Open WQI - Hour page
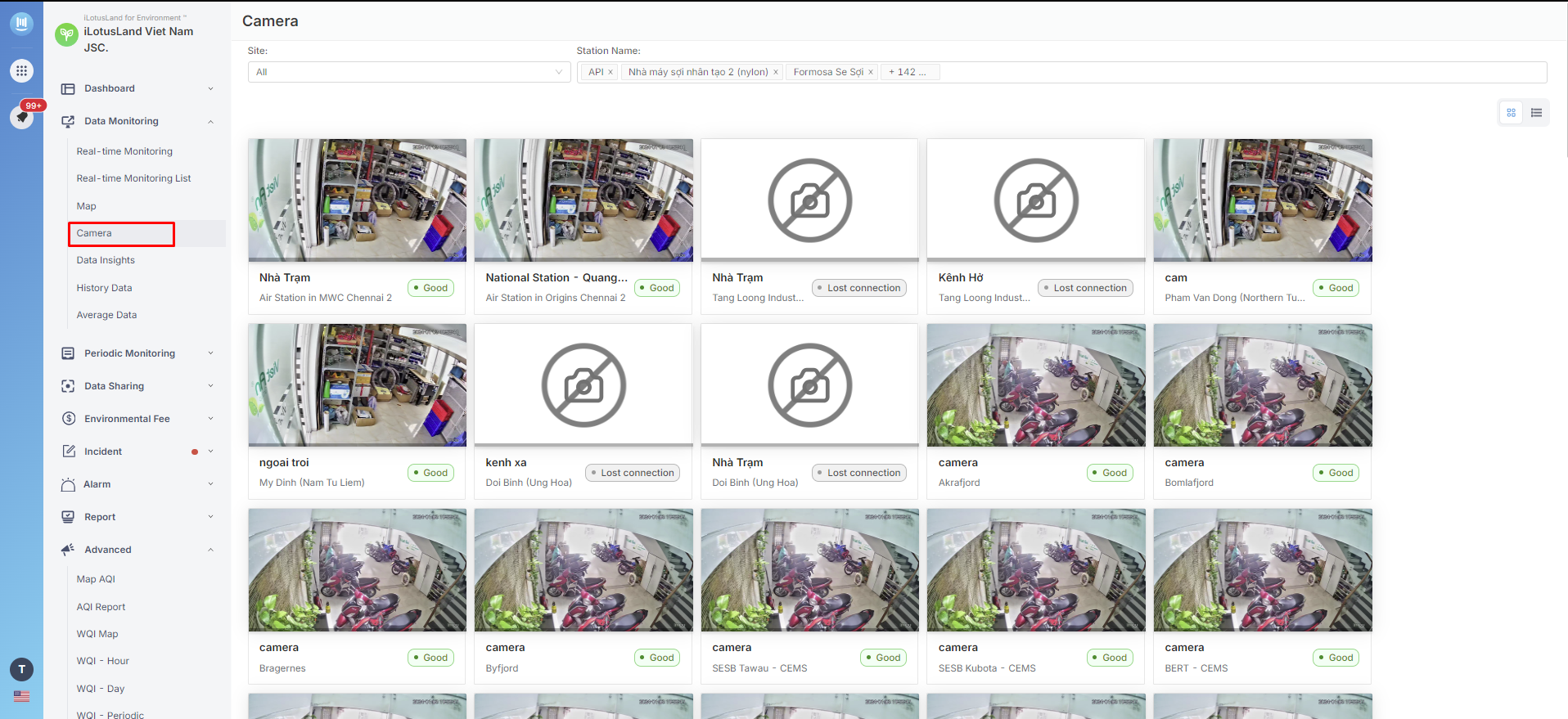Screen dimensions: 1568x719 coord(103,661)
